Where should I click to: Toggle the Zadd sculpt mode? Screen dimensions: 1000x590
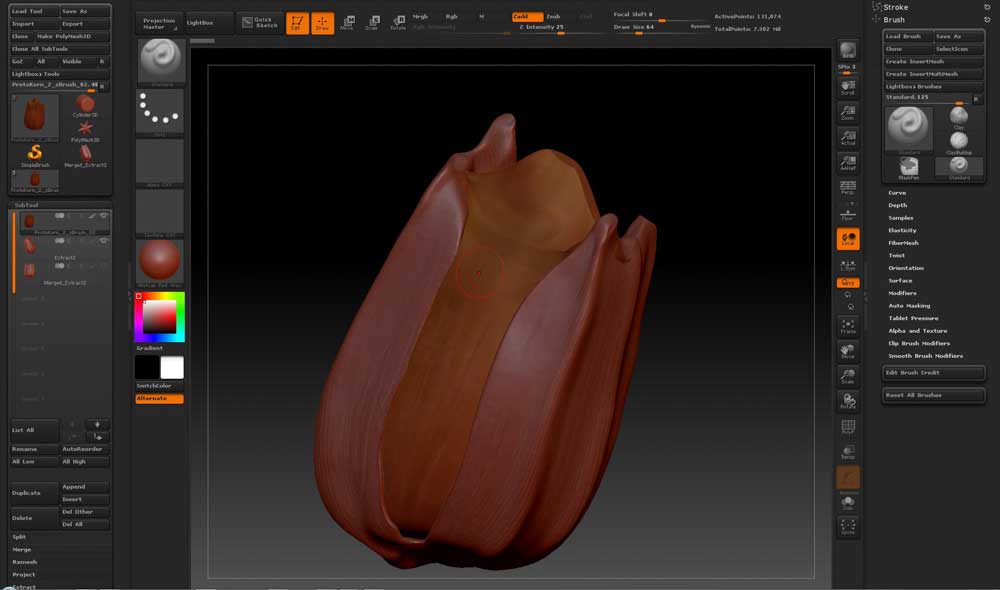(x=522, y=17)
